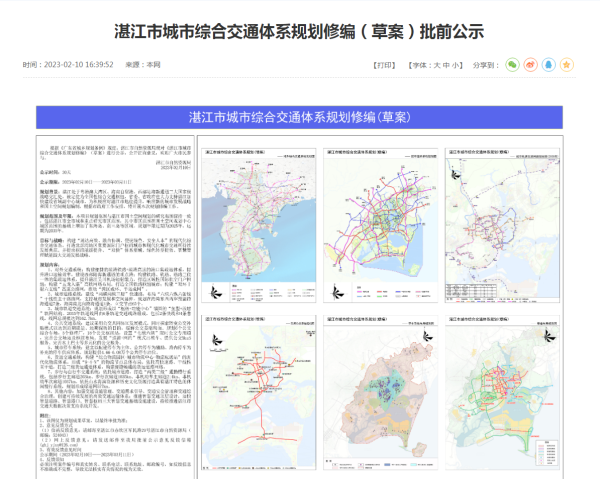
Task: Share to Qzone via star icon
Action: coord(567,65)
